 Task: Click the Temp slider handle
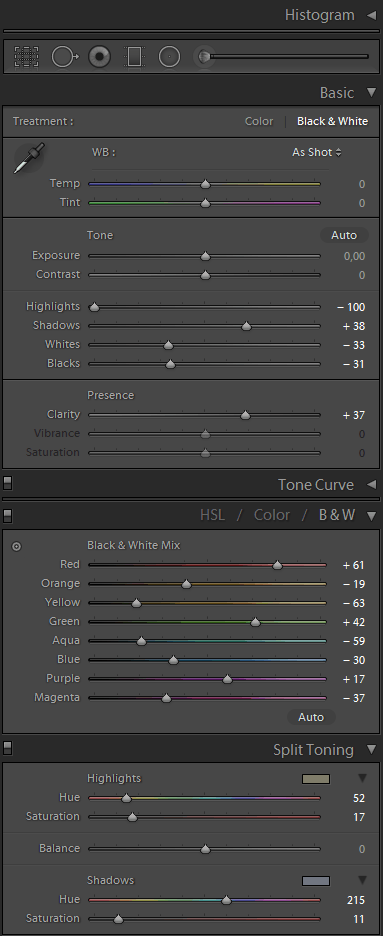[x=205, y=184]
